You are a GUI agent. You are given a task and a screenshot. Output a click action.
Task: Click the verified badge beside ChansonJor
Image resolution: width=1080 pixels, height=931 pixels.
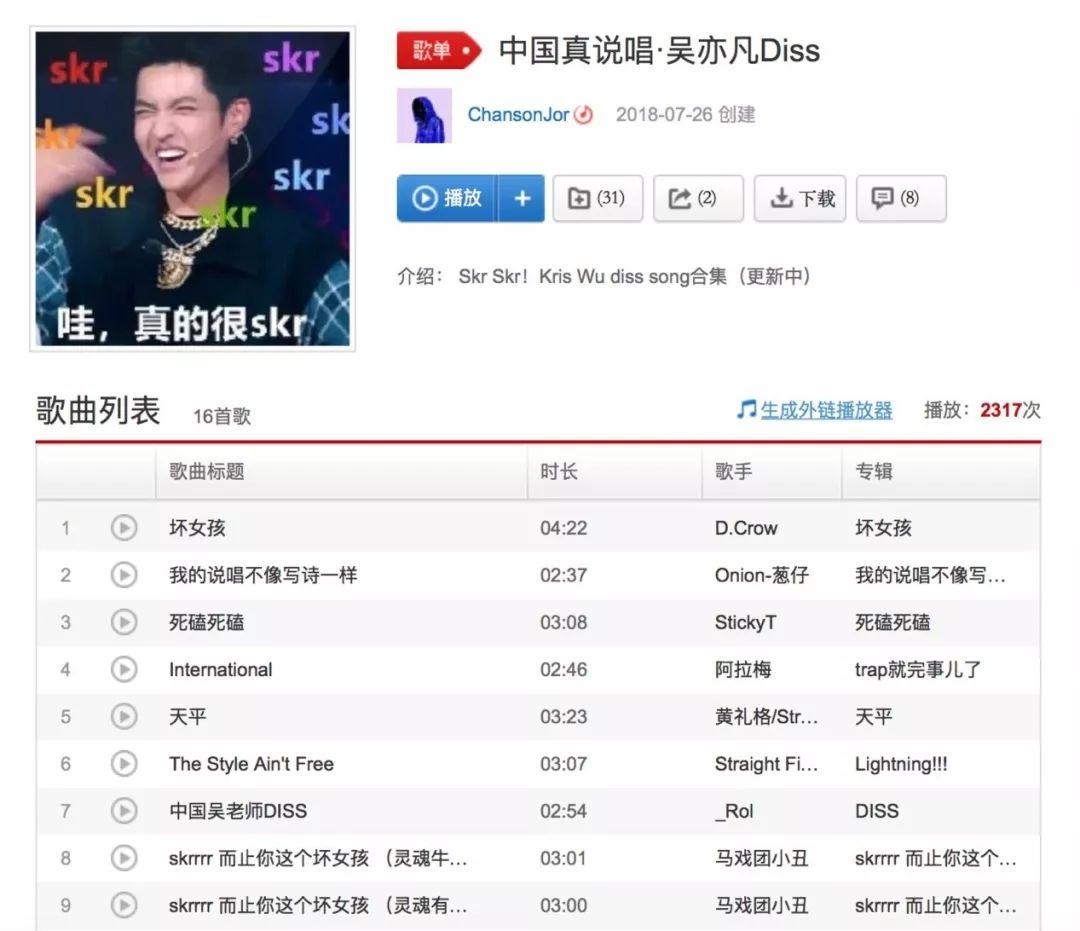[x=583, y=114]
